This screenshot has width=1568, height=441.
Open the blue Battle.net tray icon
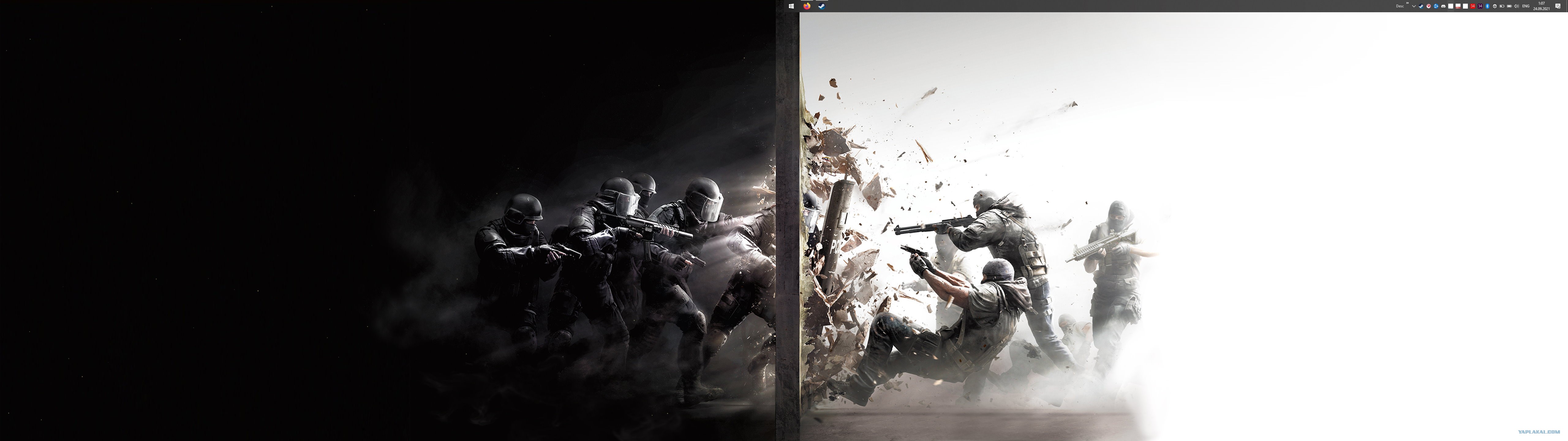point(1436,6)
